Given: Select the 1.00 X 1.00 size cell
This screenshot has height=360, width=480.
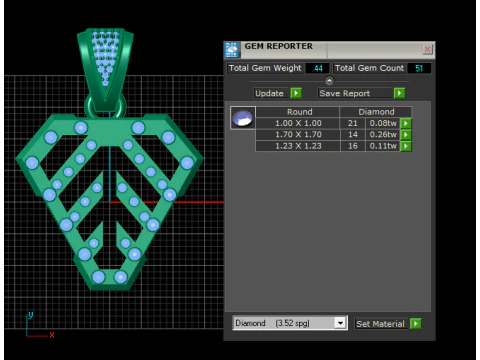Looking at the screenshot, I should pos(298,123).
